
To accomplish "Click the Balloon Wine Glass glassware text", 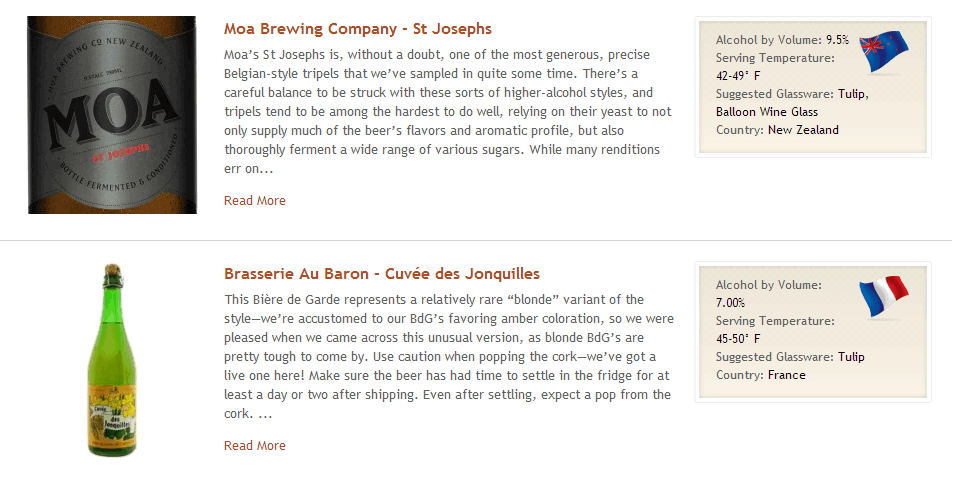I will coord(767,112).
